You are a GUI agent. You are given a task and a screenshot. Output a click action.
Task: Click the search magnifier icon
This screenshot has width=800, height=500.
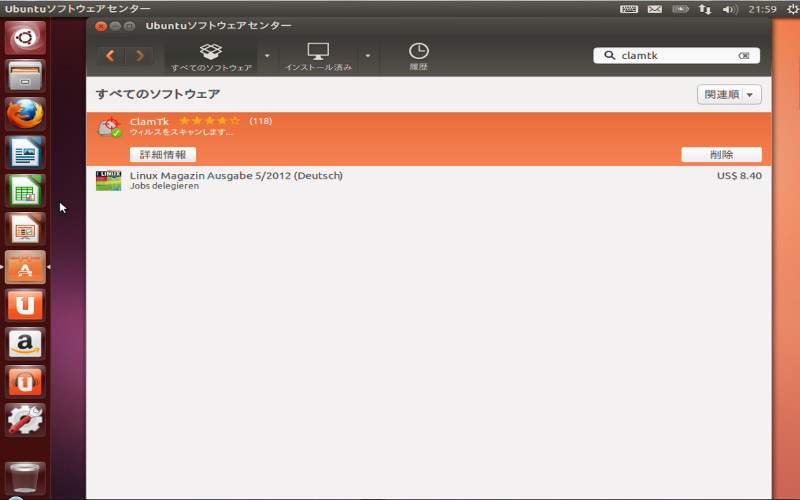[609, 55]
